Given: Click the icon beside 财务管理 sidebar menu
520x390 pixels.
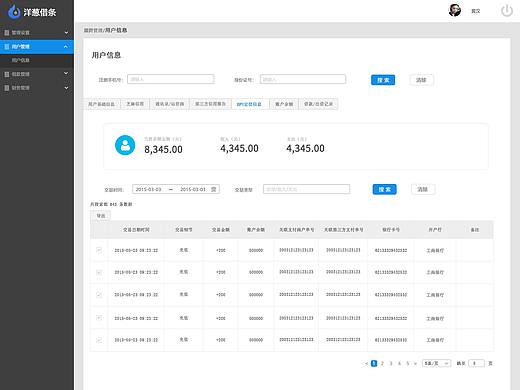Looking at the screenshot, I should tap(7, 88).
